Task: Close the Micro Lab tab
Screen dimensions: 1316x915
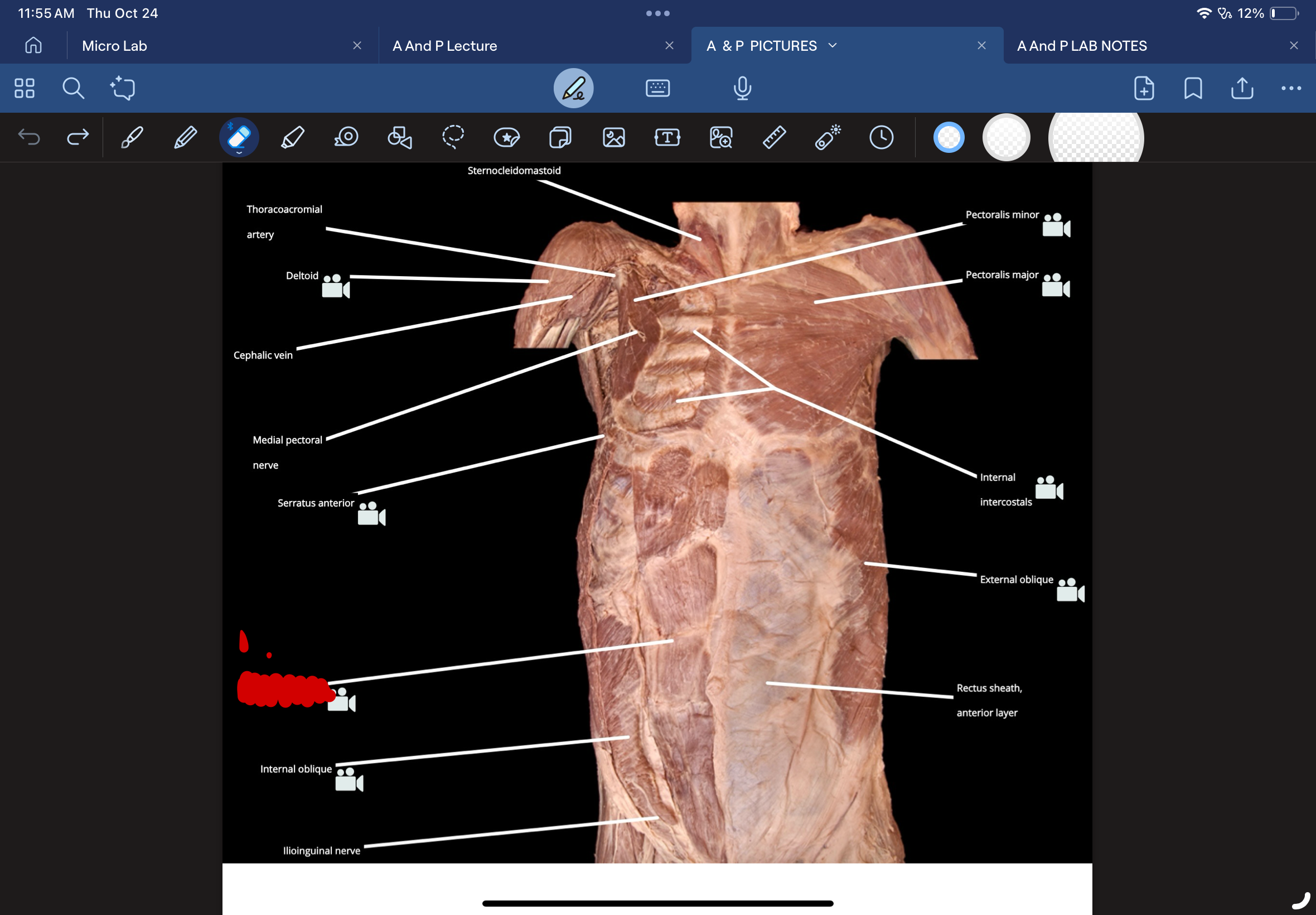Action: click(x=357, y=45)
